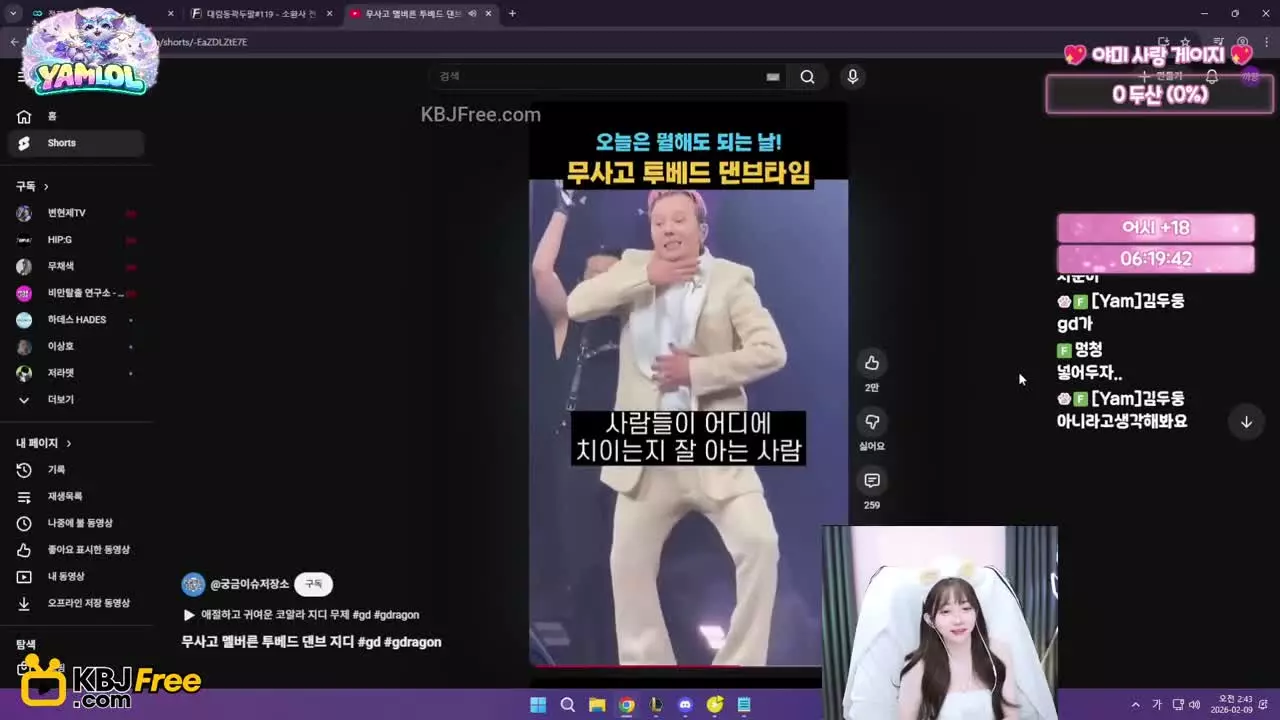Open 나중에 볼 동영상 watch later
Image resolution: width=1280 pixels, height=720 pixels.
(76, 523)
